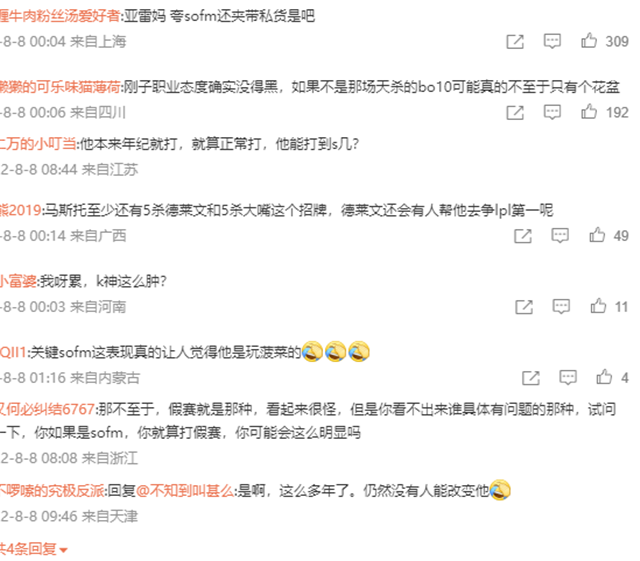This screenshot has height=561, width=640.
Task: Like the comment with 309 likes
Action: point(589,41)
